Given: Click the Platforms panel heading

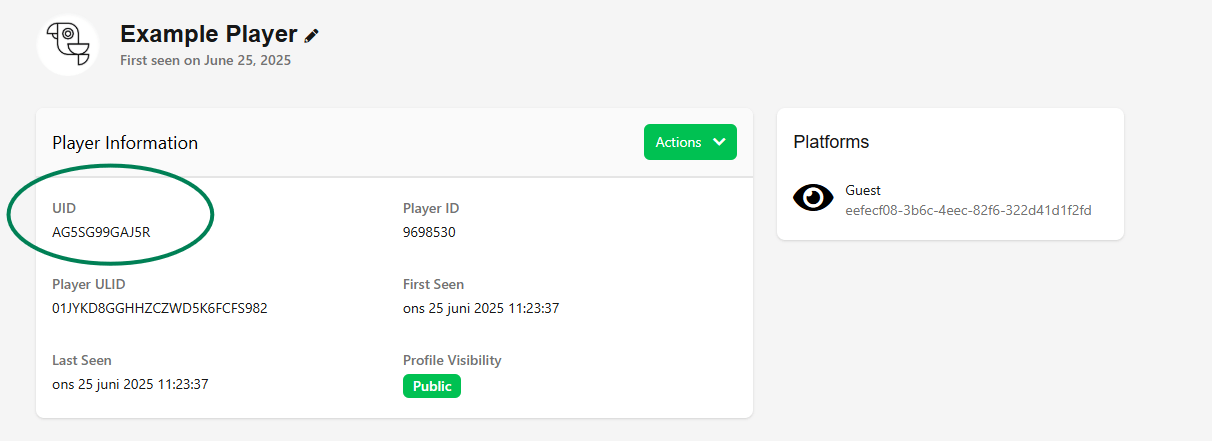Looking at the screenshot, I should pyautogui.click(x=831, y=142).
